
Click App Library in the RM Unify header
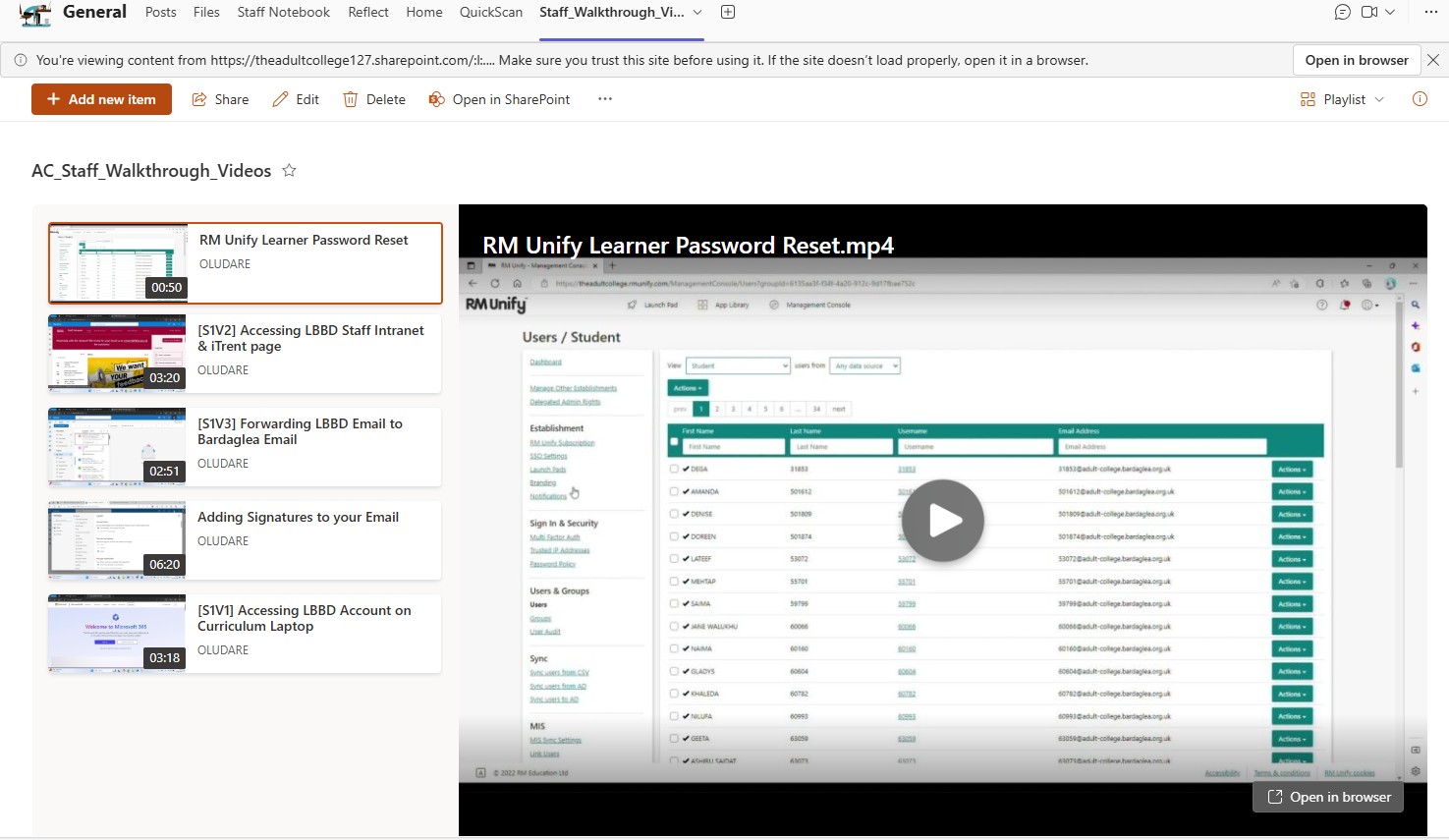[723, 305]
